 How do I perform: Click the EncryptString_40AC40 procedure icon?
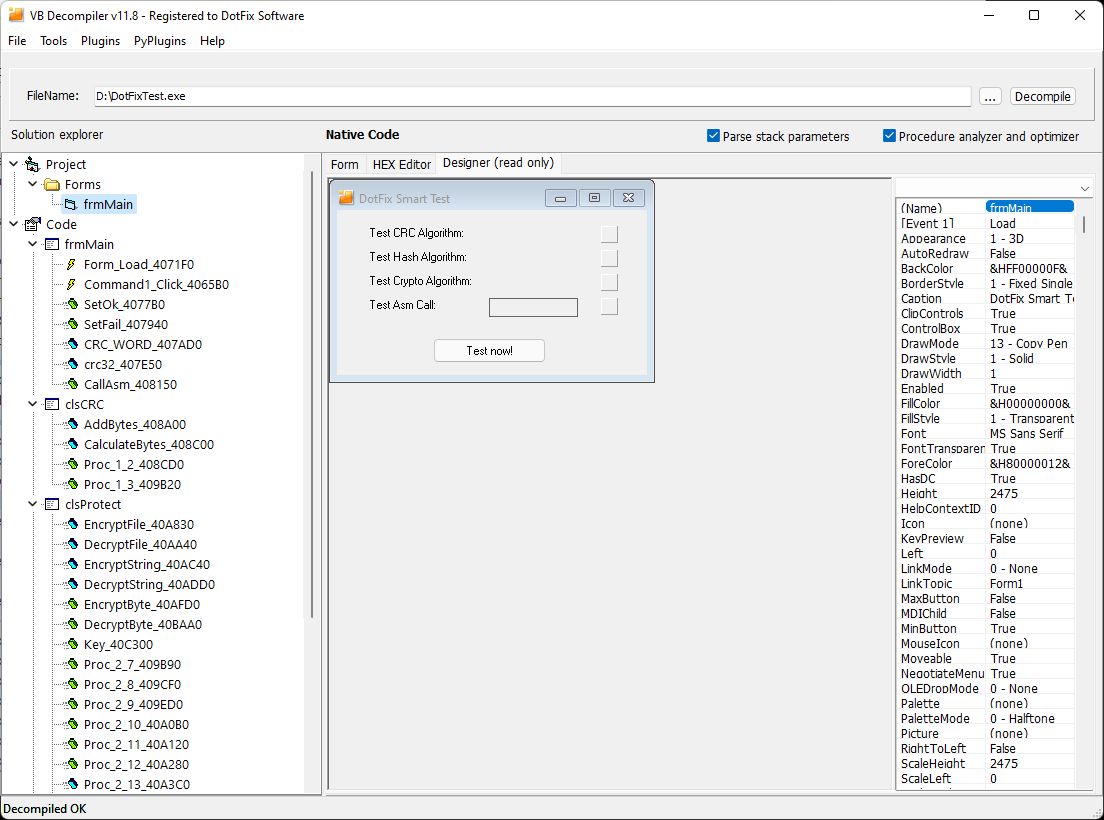click(x=71, y=564)
